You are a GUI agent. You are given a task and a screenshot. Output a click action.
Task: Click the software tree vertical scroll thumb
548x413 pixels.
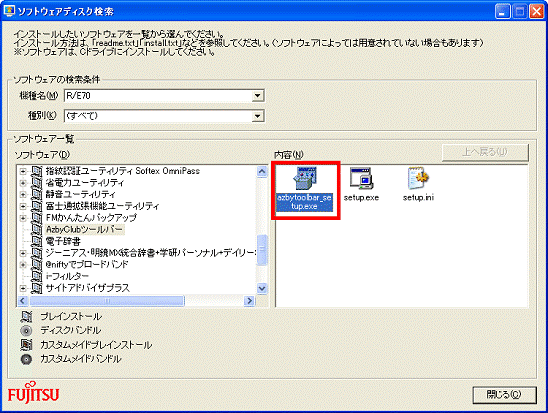click(262, 249)
